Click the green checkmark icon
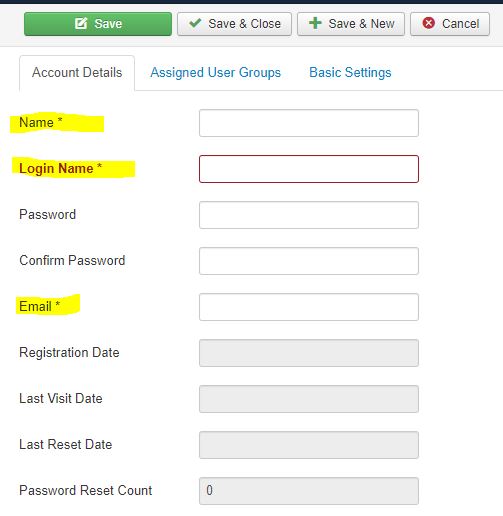The width and height of the screenshot is (503, 516). tap(195, 23)
